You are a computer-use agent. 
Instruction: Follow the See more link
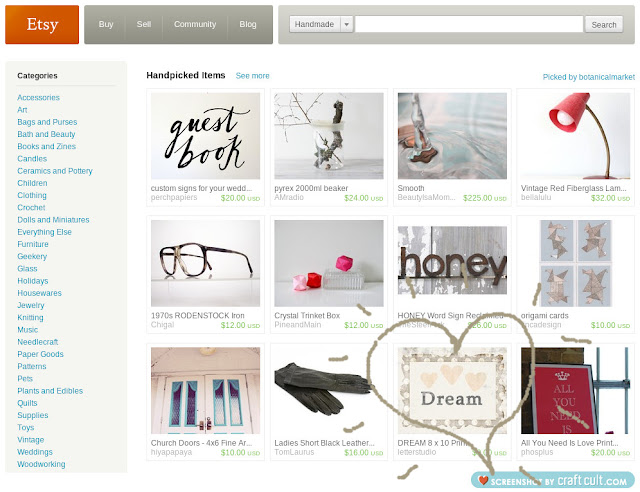point(252,76)
